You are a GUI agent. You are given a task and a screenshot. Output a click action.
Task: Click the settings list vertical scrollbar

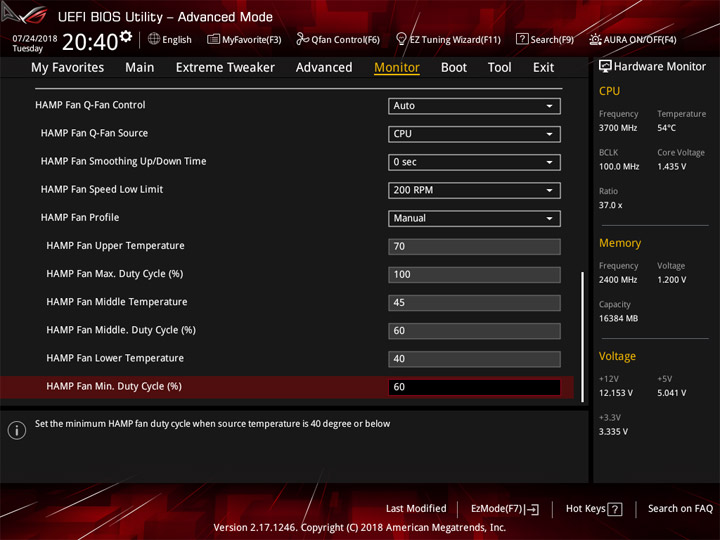[583, 337]
